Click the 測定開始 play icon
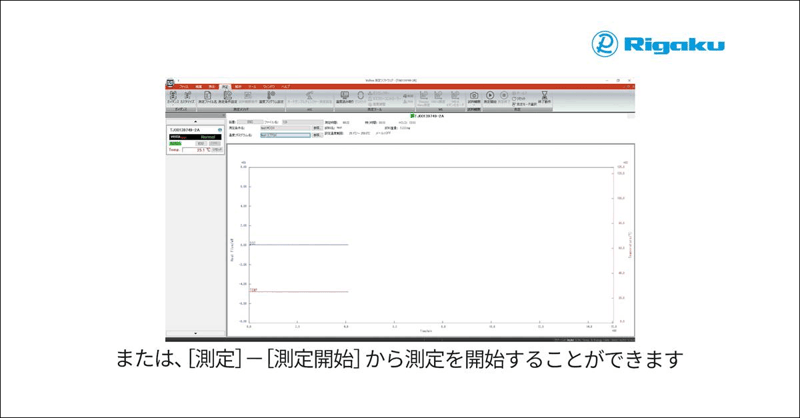Screen dimensions: 800x418 click(490, 95)
